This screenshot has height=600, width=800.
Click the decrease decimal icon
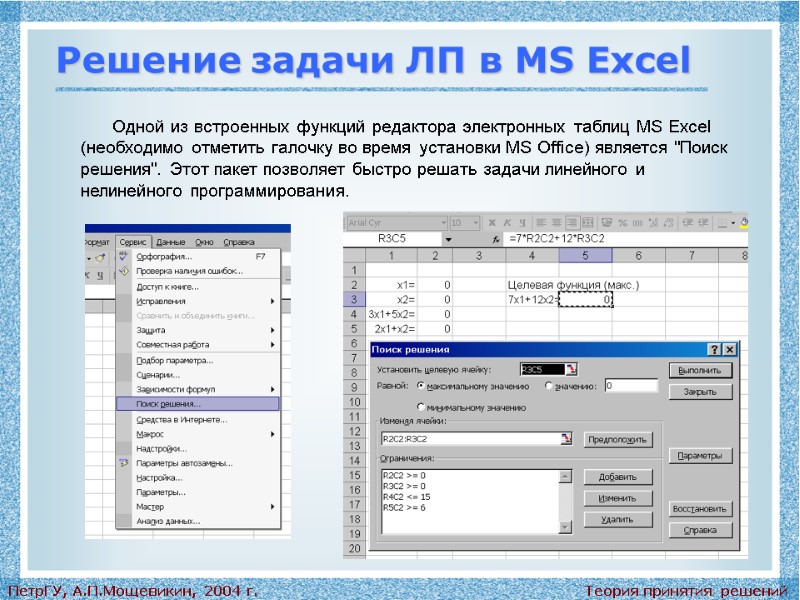coord(669,222)
